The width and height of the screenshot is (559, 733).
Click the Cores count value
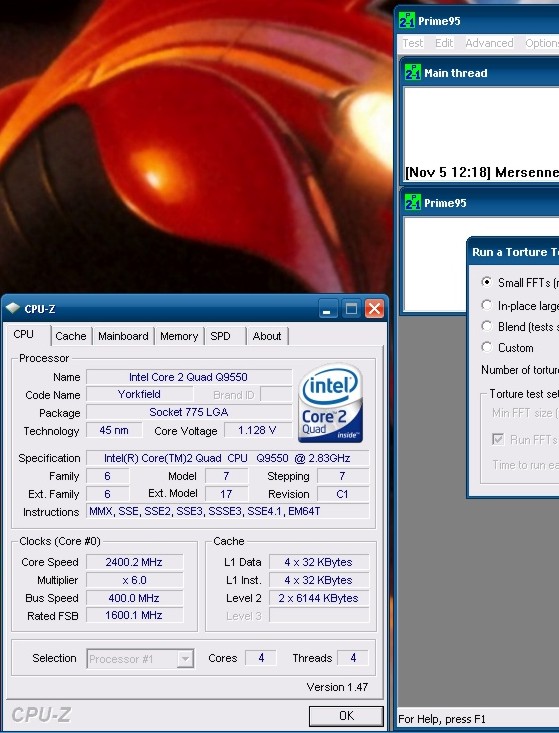pyautogui.click(x=261, y=658)
